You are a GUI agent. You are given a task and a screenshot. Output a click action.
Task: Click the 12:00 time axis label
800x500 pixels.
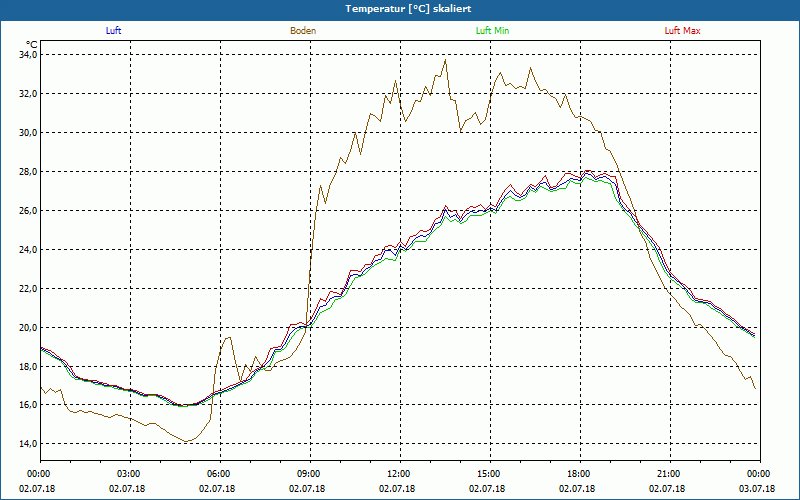click(400, 474)
